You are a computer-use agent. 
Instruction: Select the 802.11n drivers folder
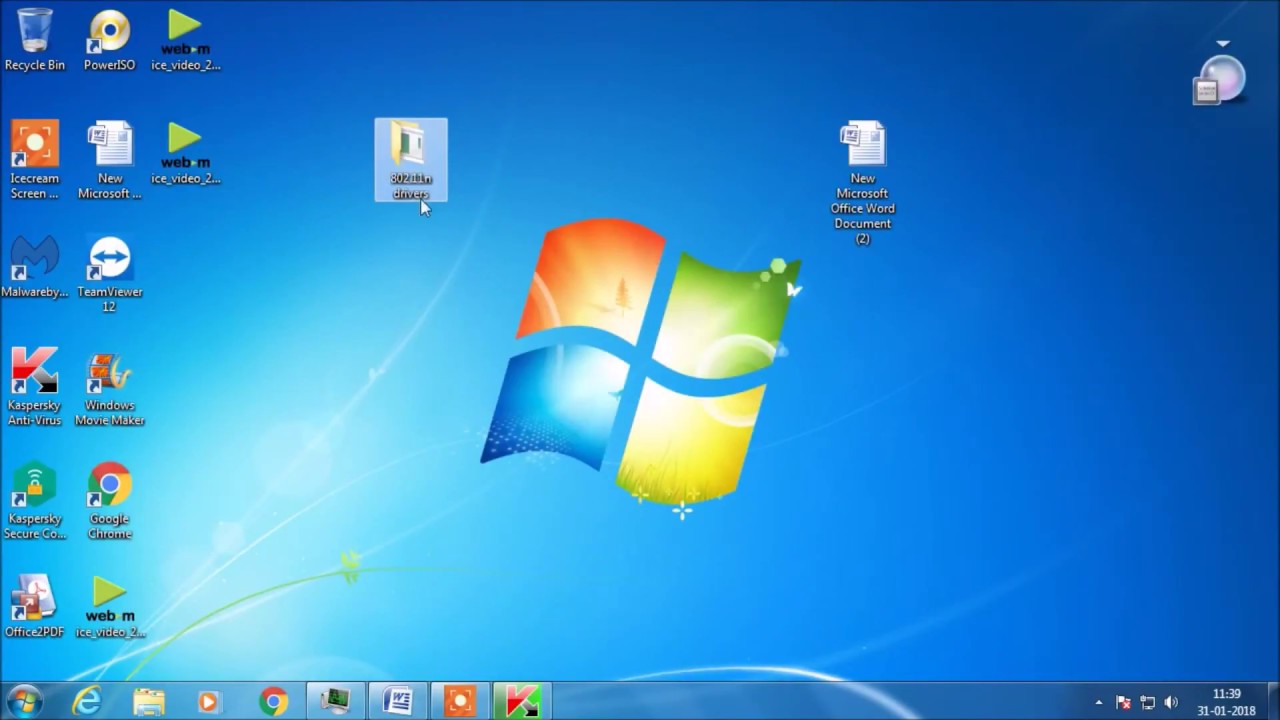(411, 160)
